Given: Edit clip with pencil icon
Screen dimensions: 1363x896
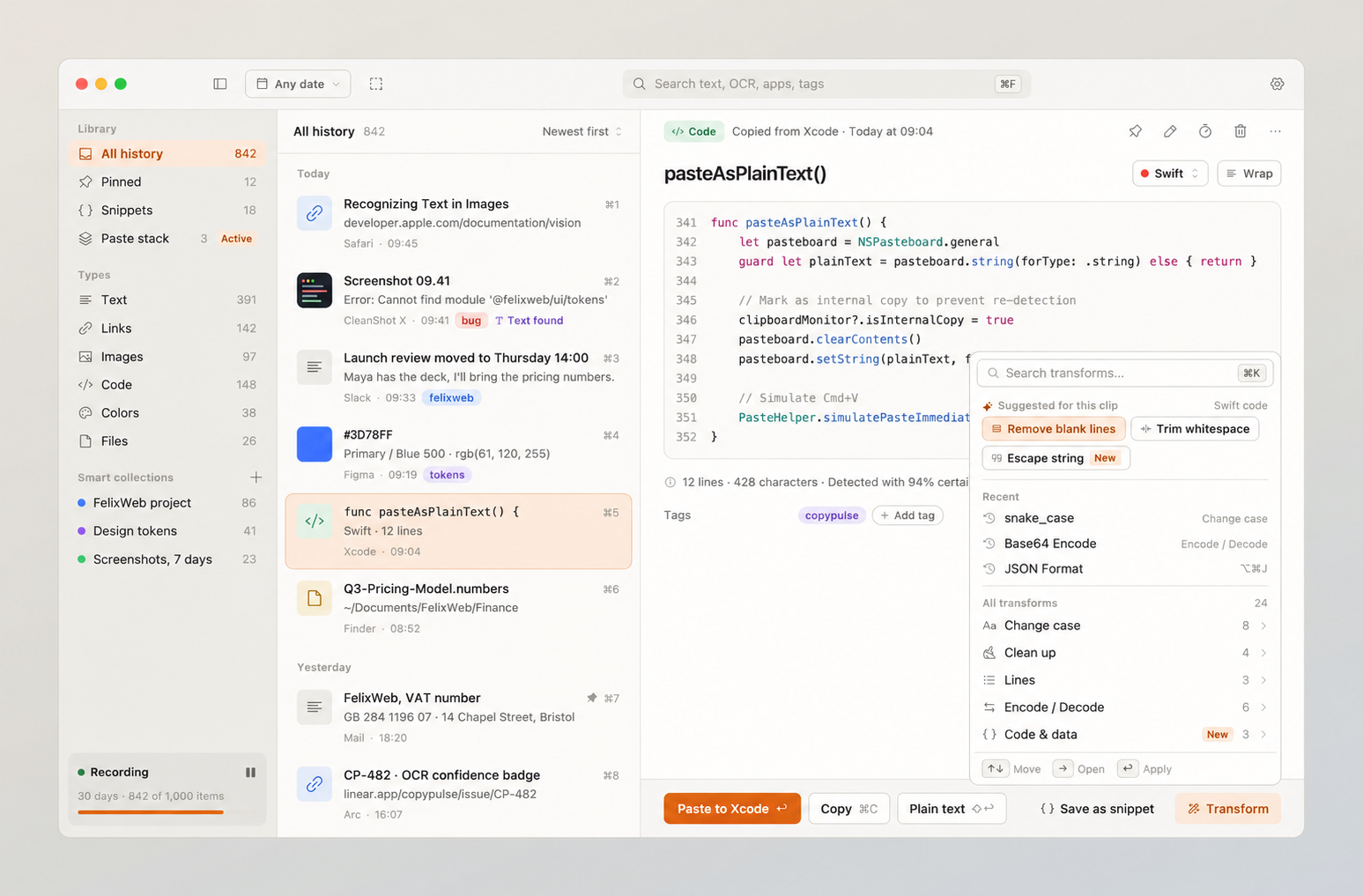Looking at the screenshot, I should [x=1170, y=131].
